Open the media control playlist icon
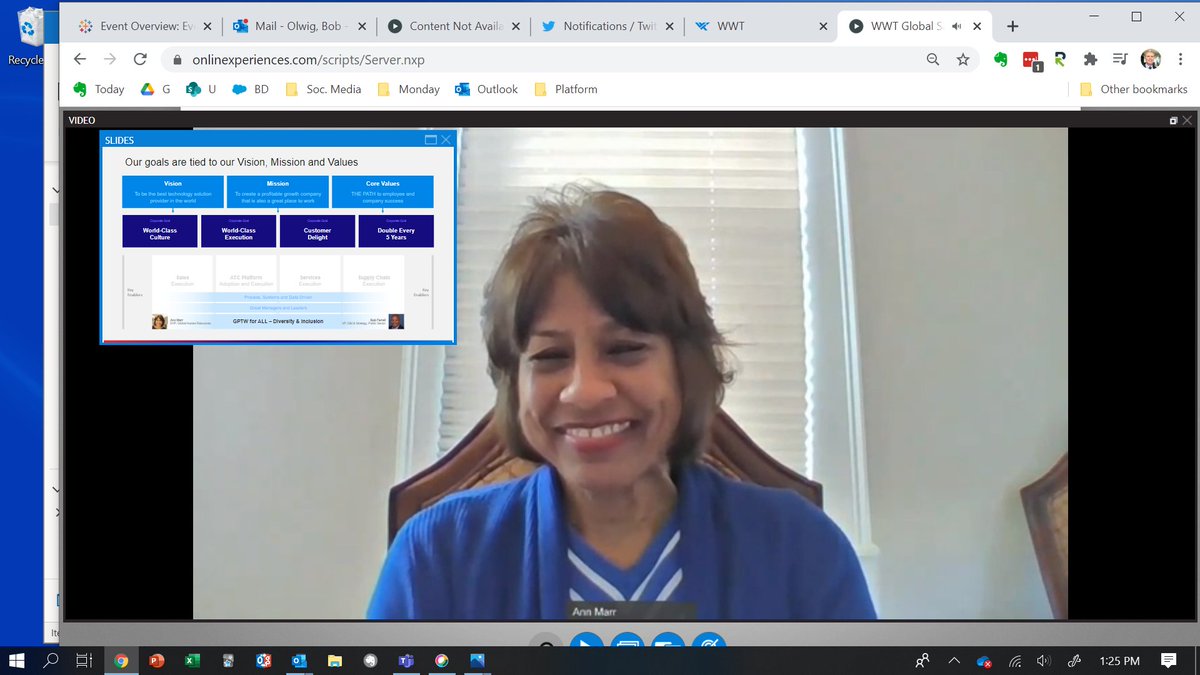The height and width of the screenshot is (675, 1200). [x=1120, y=59]
